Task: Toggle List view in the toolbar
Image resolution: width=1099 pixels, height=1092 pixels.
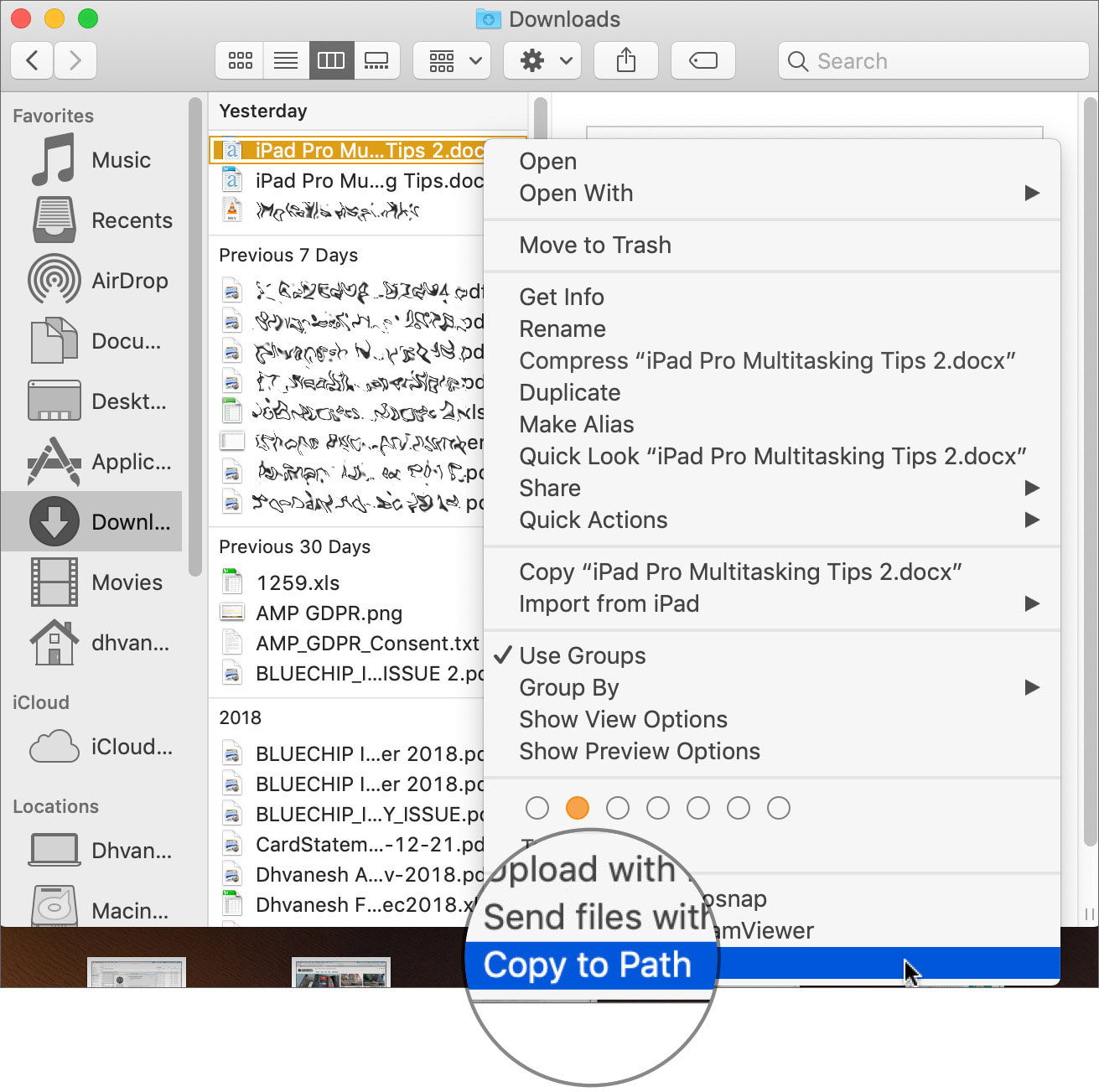Action: (x=286, y=60)
